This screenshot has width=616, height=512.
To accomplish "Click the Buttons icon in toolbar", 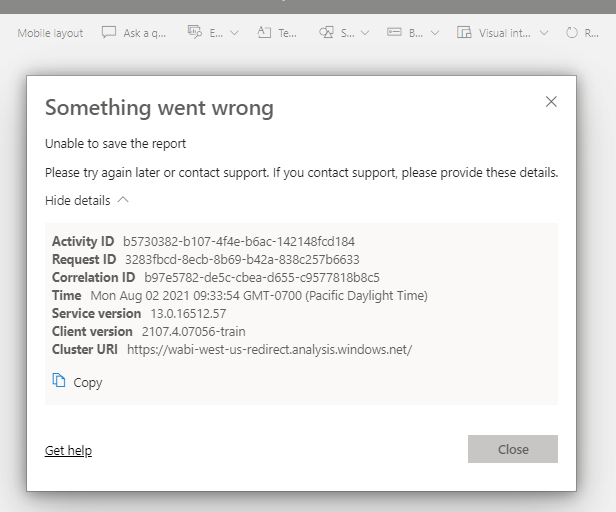I will coord(394,32).
